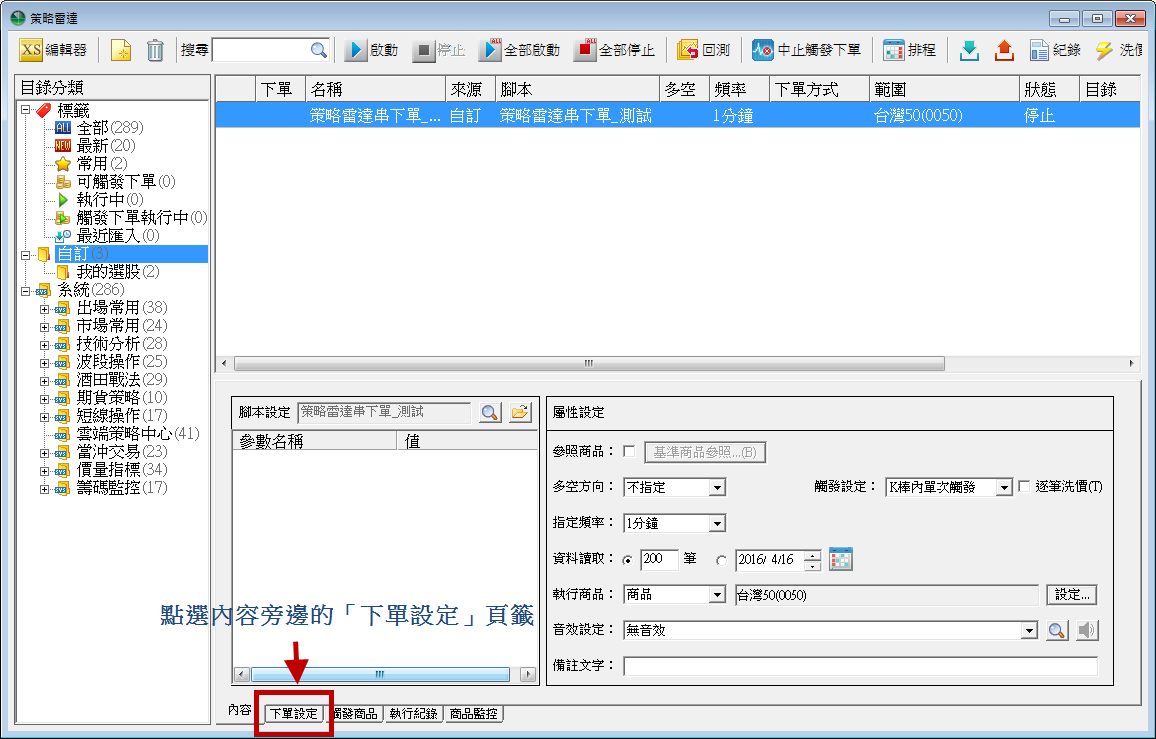Switch to the 商品監控 tab
This screenshot has height=739, width=1156.
[473, 714]
